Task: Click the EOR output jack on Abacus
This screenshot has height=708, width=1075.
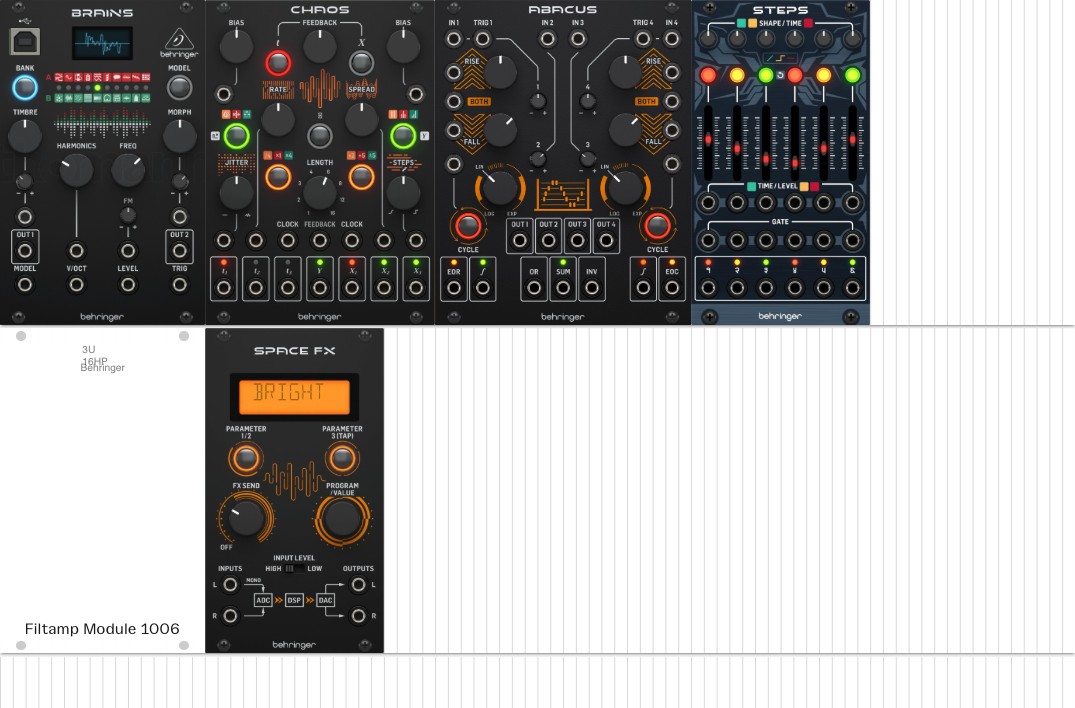Action: 454,289
